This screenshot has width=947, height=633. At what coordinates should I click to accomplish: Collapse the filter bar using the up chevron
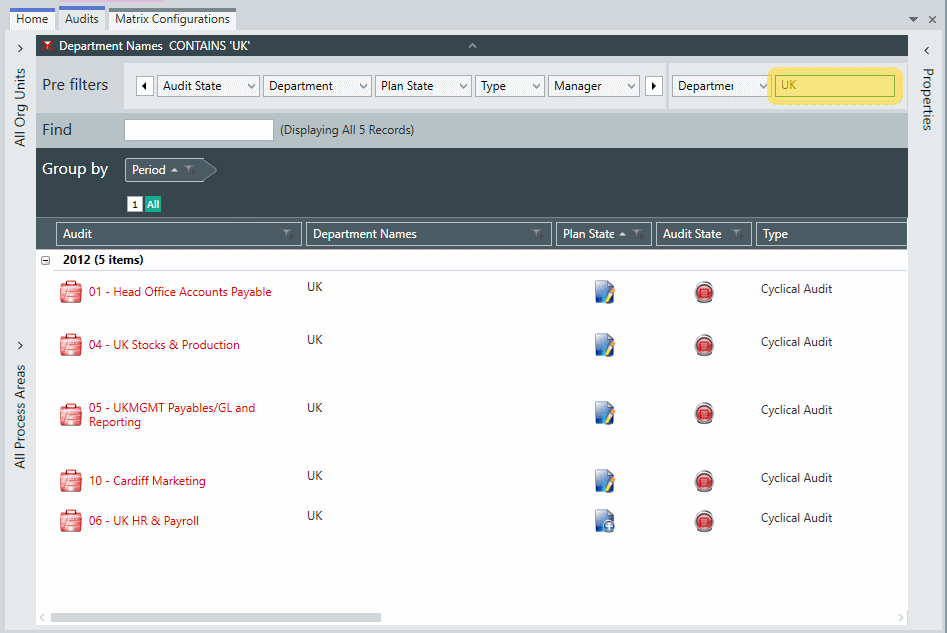tap(472, 46)
